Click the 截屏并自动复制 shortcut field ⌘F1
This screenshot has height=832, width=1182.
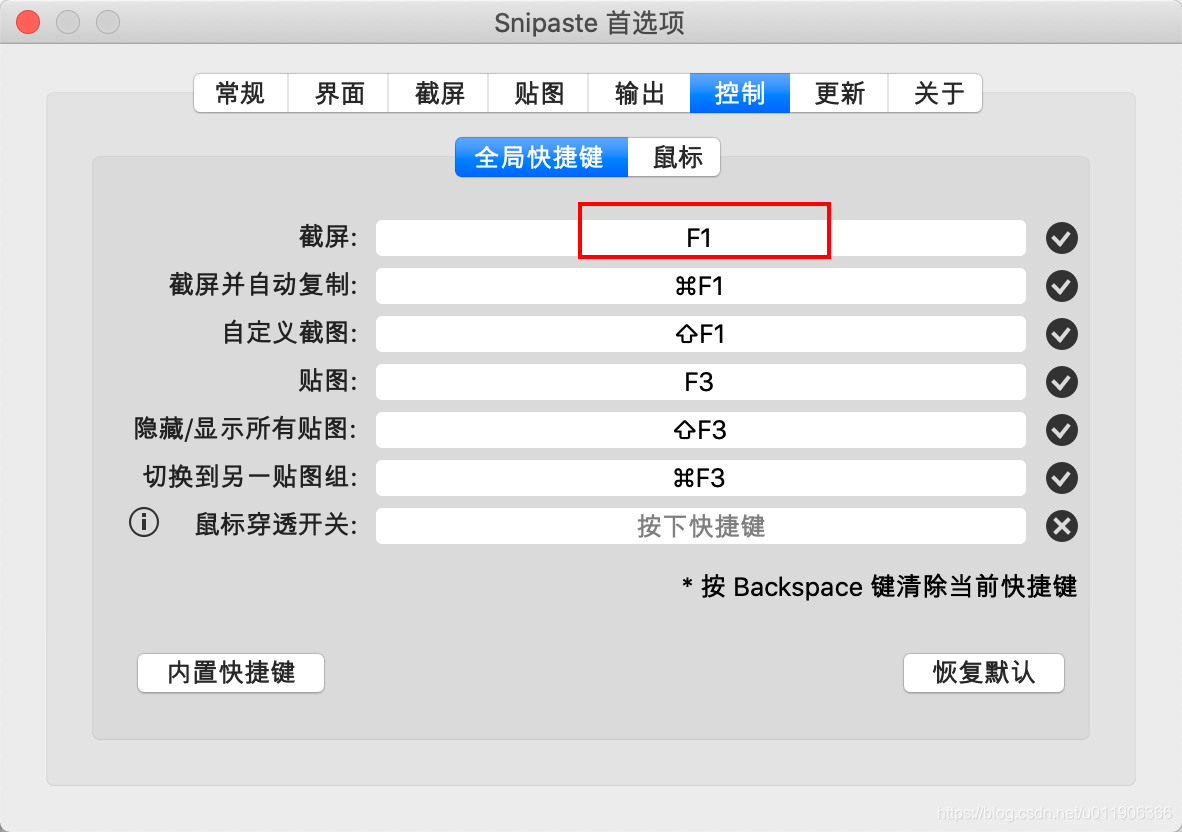click(x=700, y=286)
